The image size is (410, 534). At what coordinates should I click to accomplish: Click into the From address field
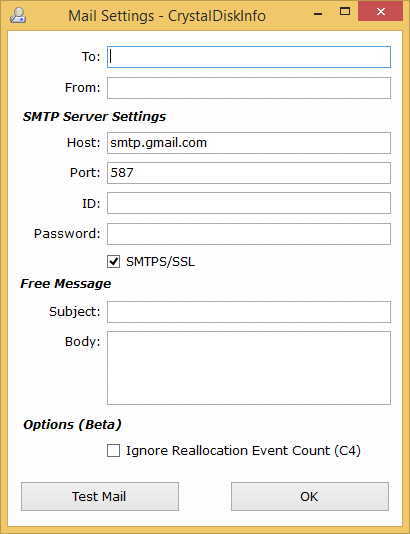(249, 88)
